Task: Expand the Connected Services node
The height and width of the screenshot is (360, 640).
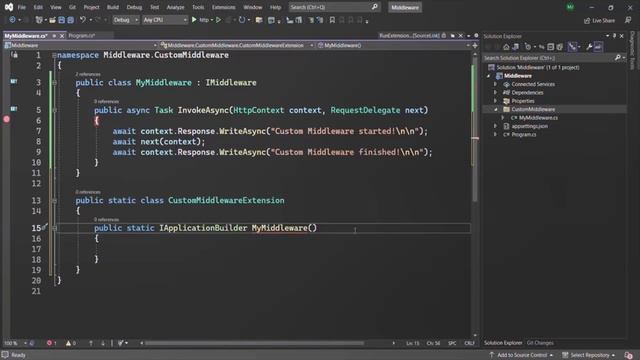Action: coord(496,84)
